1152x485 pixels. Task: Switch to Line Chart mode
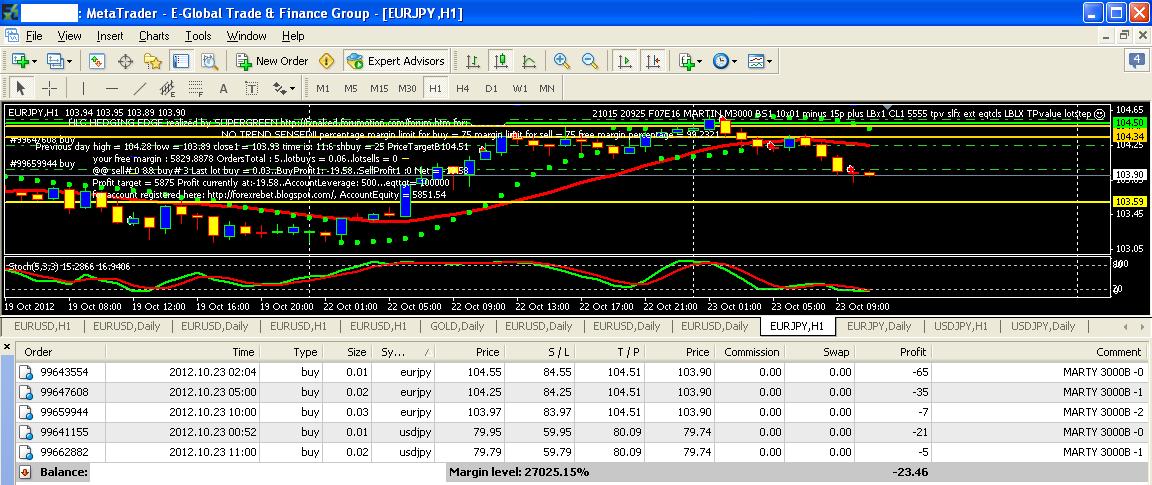tap(528, 61)
